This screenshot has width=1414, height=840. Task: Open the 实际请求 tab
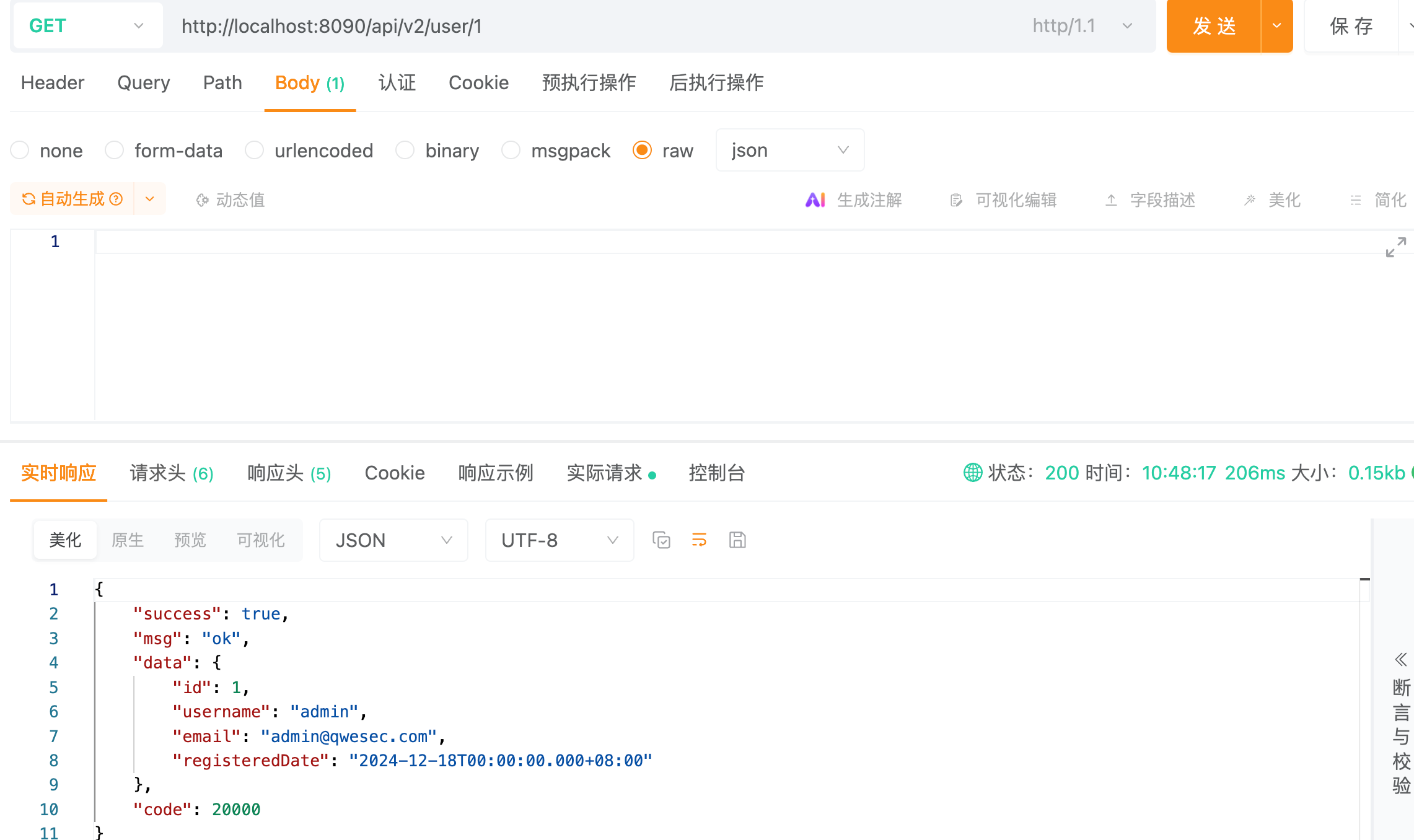(612, 473)
